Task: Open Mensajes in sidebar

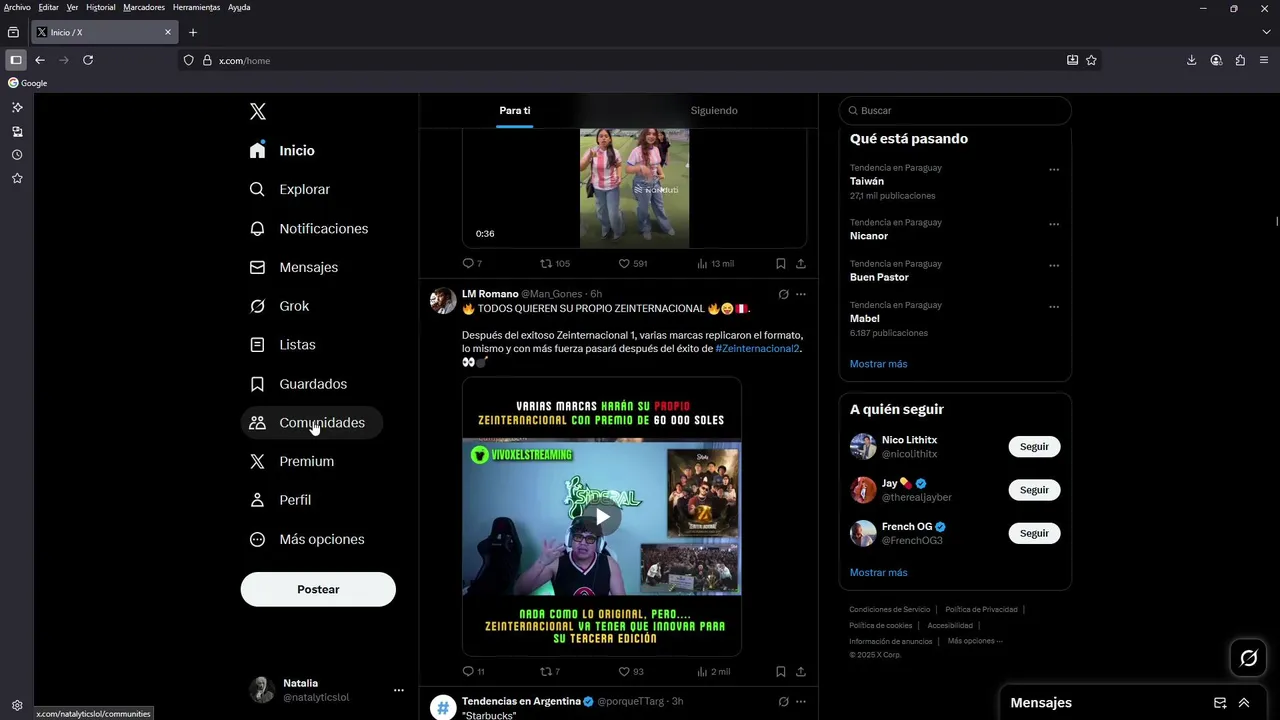Action: point(294,267)
